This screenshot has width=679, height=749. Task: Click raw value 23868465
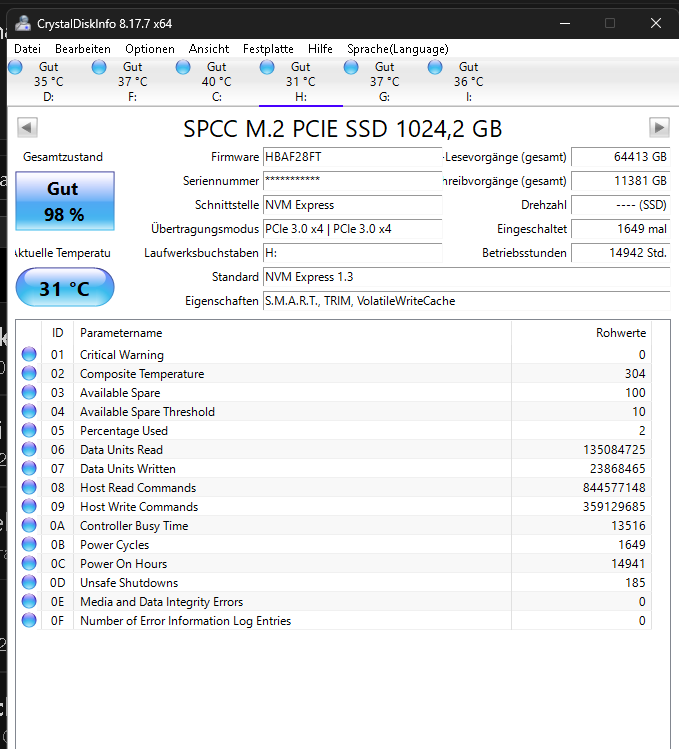(x=617, y=469)
